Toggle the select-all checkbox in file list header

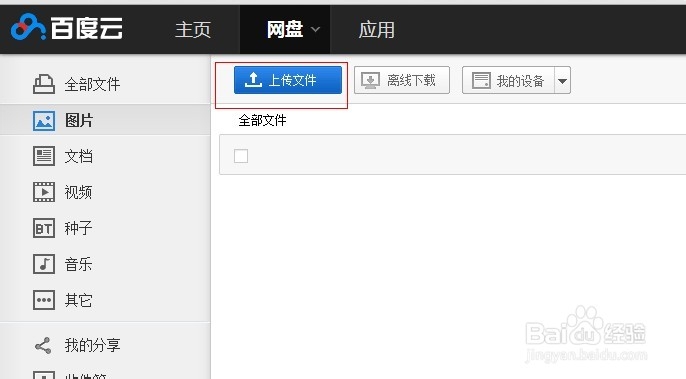pos(241,156)
